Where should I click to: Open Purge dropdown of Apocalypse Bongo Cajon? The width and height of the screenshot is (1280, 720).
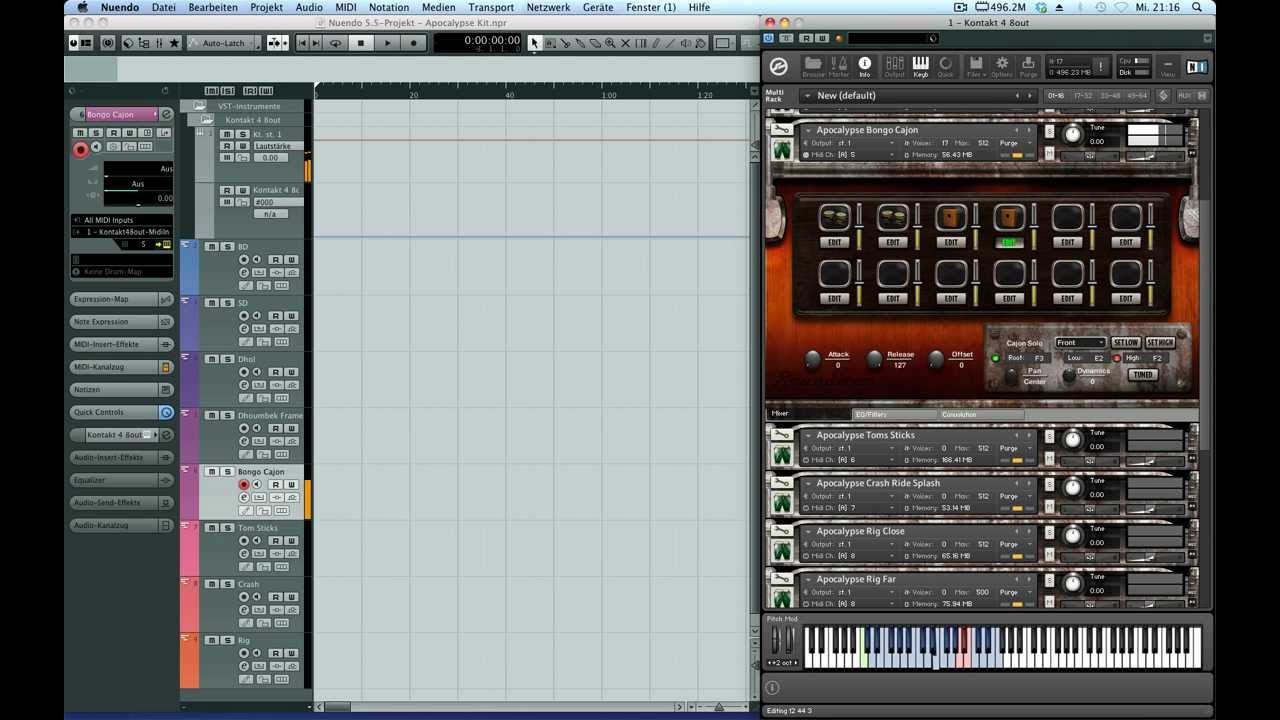click(x=1016, y=143)
